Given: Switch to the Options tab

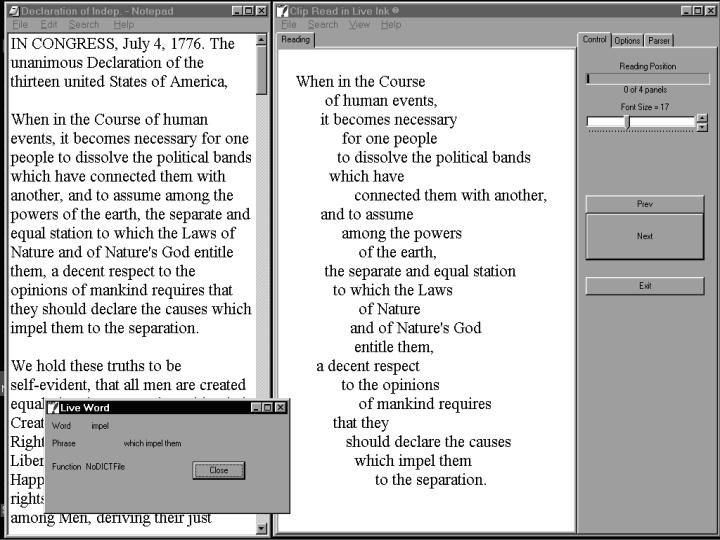Looking at the screenshot, I should [x=627, y=41].
